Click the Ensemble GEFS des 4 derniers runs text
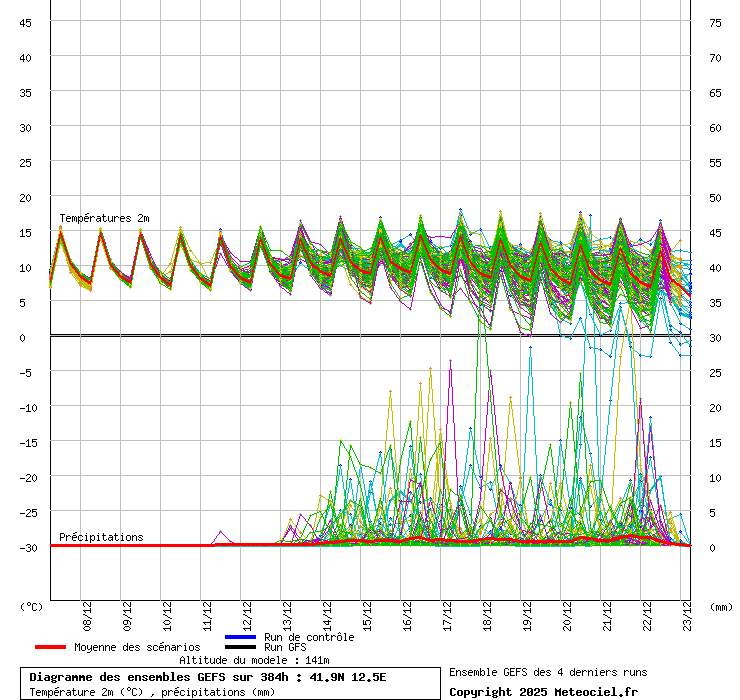 pos(548,672)
